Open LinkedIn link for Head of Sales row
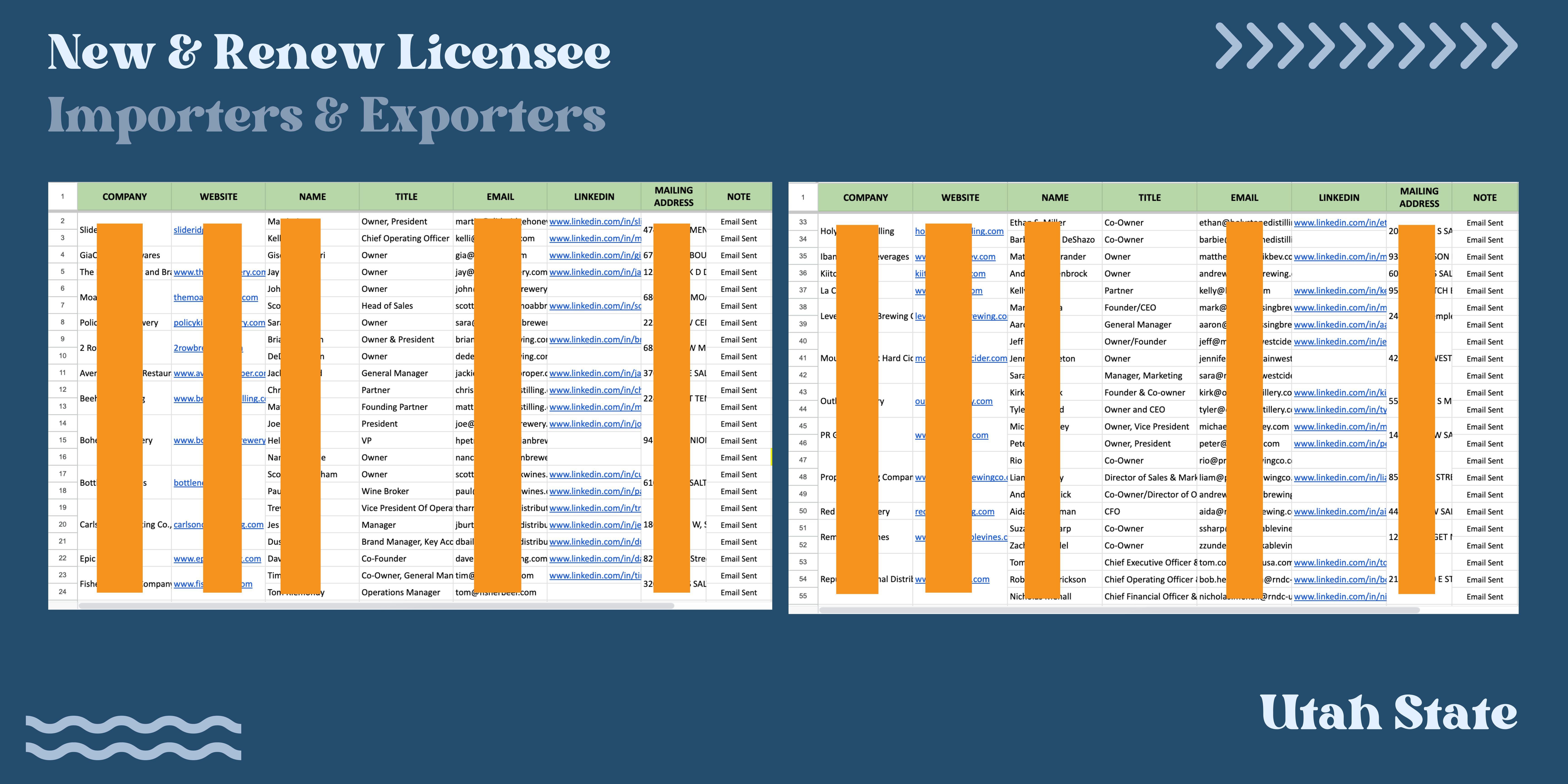Screen dimensions: 1568x784 595,306
